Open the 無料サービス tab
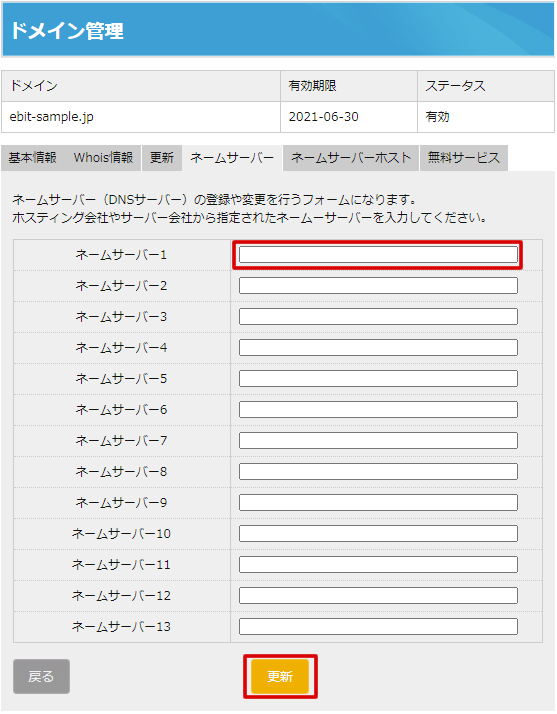Screen dimensions: 557x714 click(464, 158)
